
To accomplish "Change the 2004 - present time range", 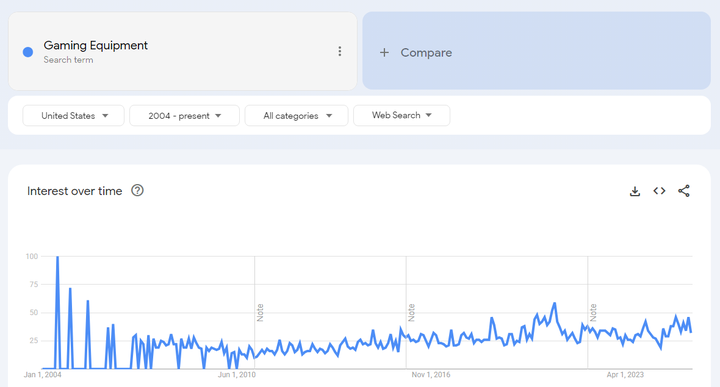I will (185, 116).
